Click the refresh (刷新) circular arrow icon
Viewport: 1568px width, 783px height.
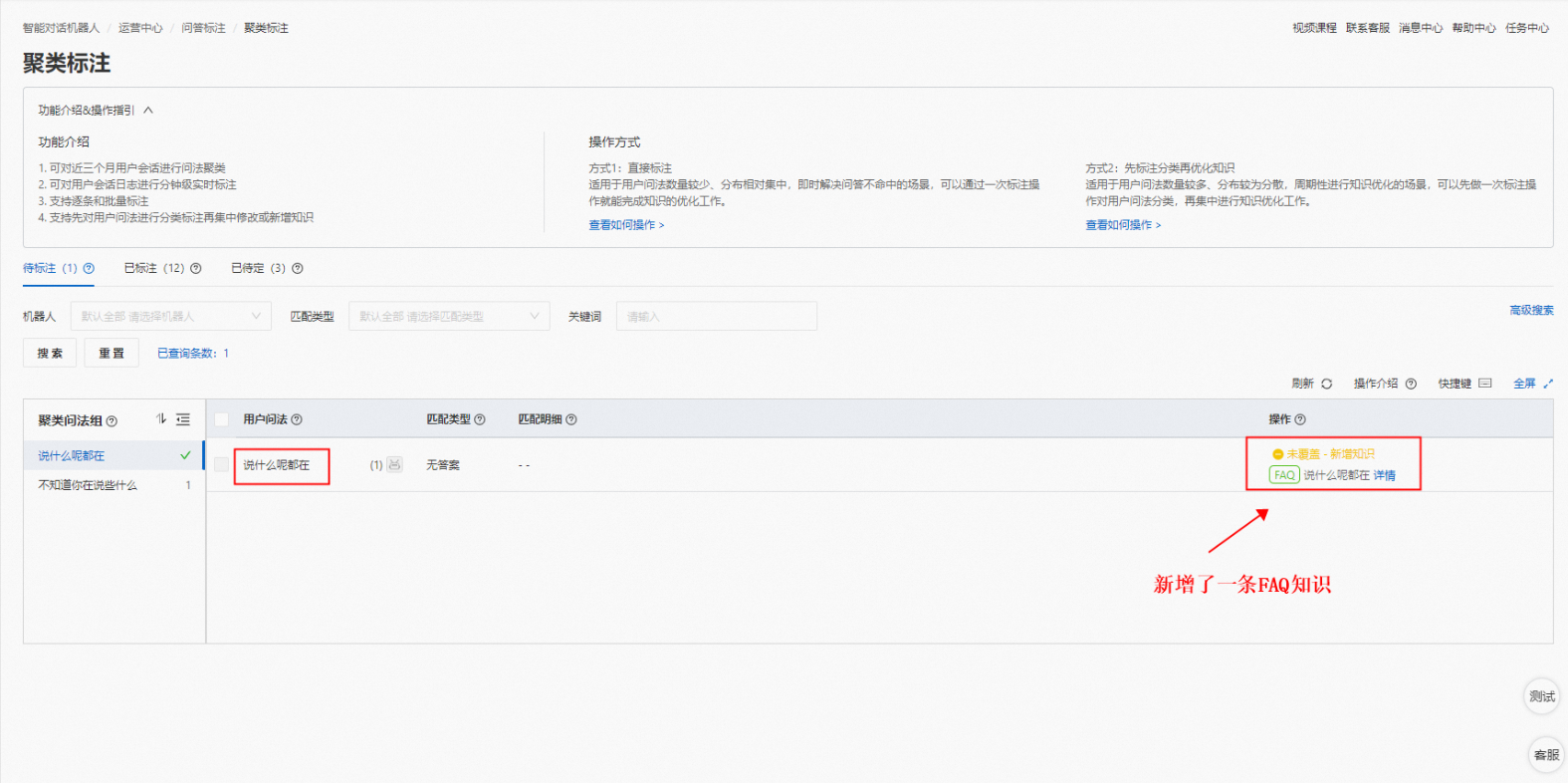click(1326, 384)
